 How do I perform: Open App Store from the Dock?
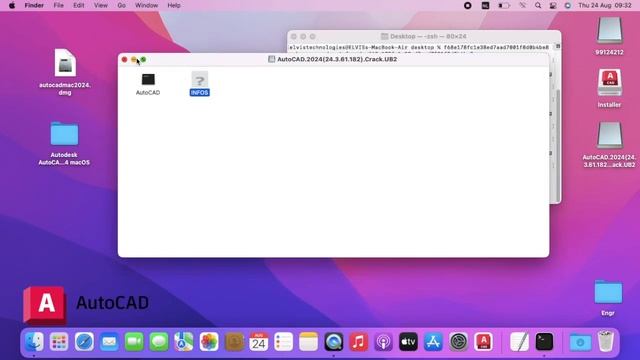(x=433, y=342)
